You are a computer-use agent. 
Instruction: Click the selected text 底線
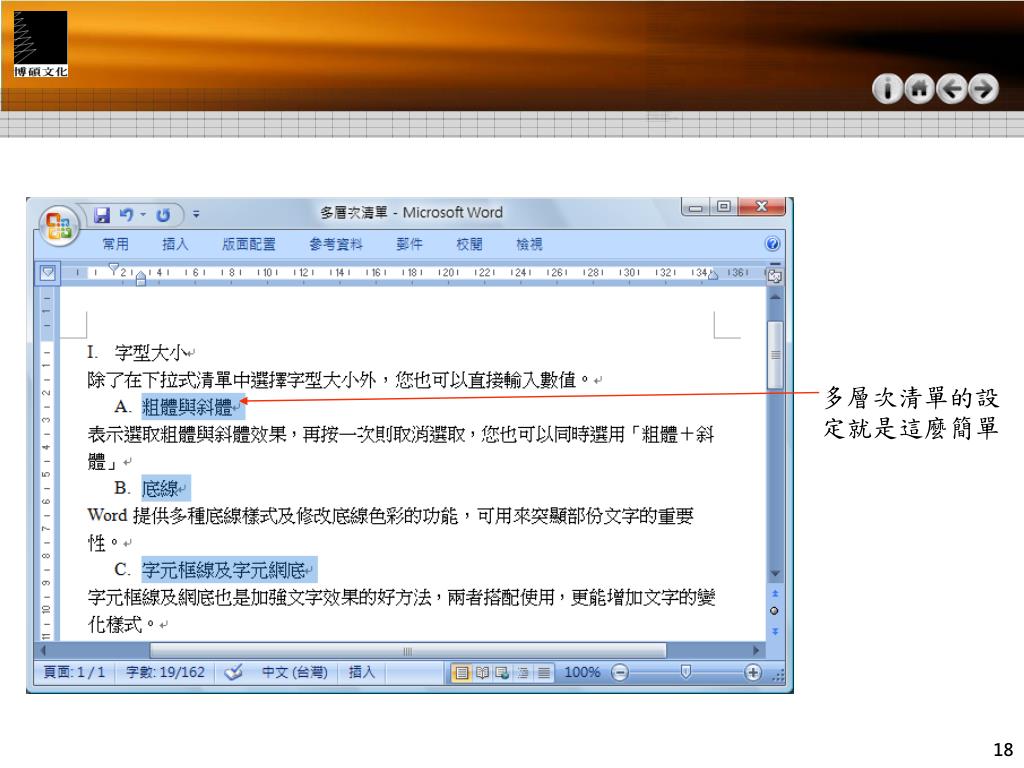tap(159, 488)
